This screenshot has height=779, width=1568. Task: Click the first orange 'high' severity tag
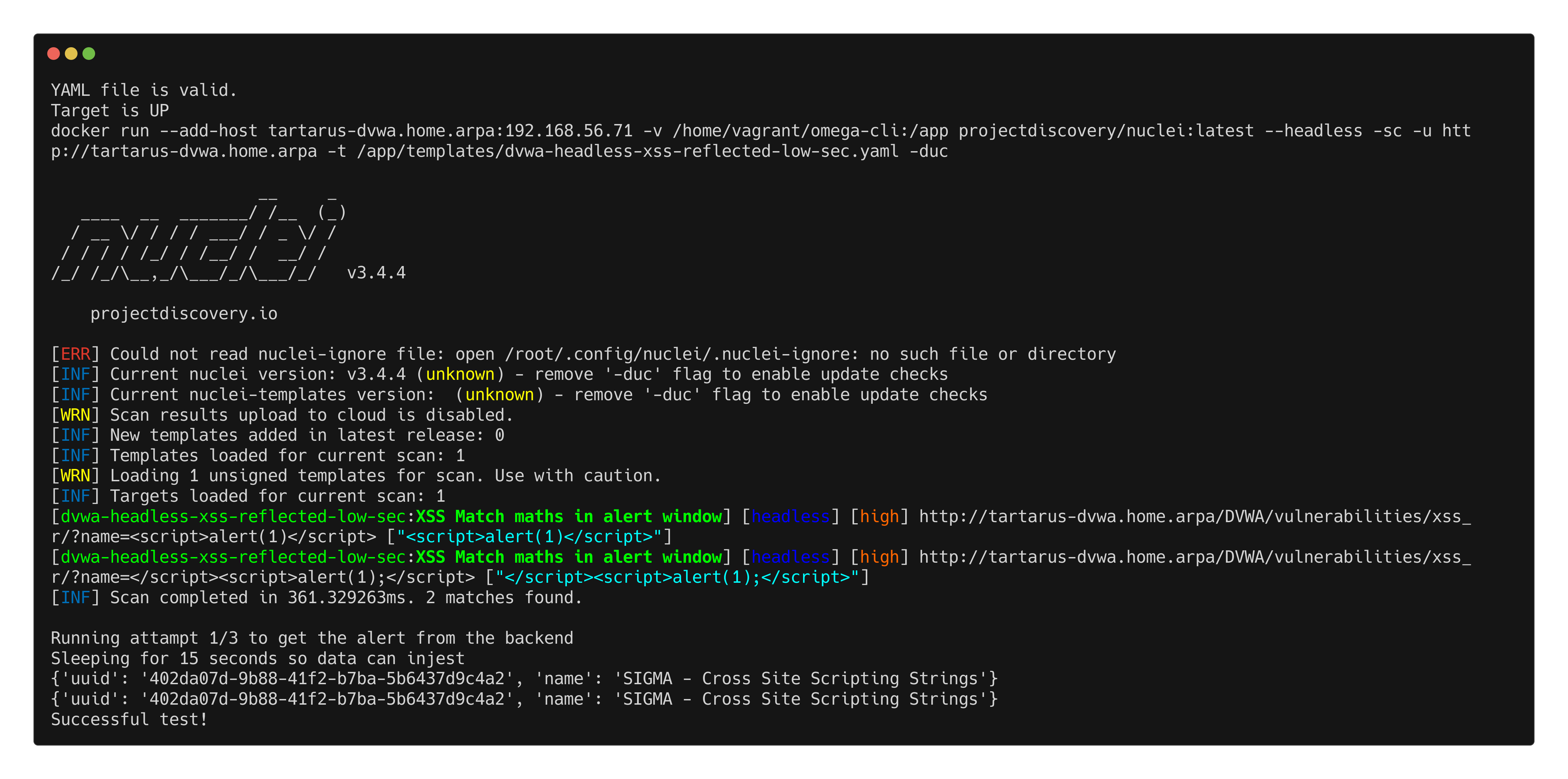[x=879, y=517]
